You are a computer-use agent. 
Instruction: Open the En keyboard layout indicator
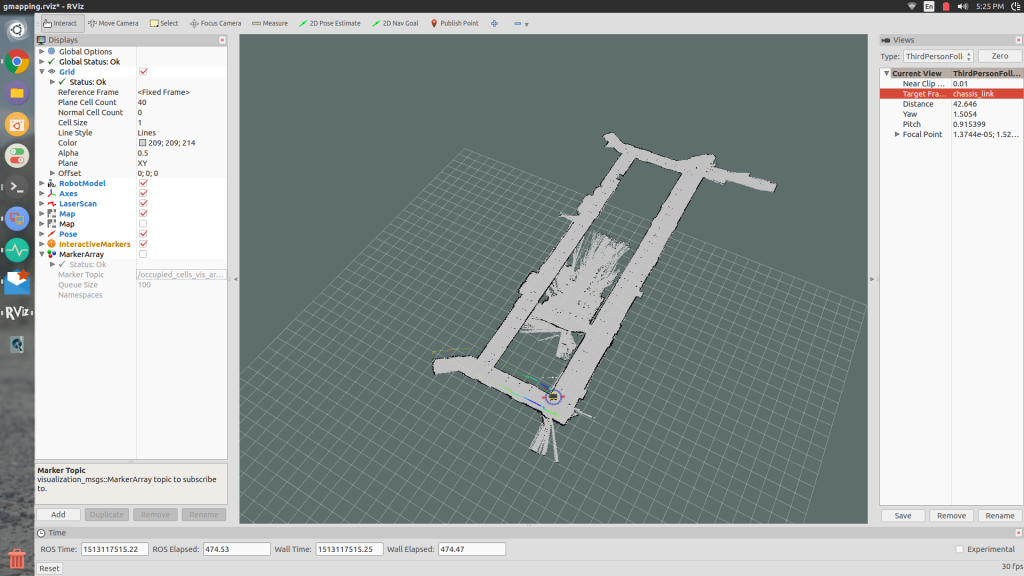coord(929,7)
